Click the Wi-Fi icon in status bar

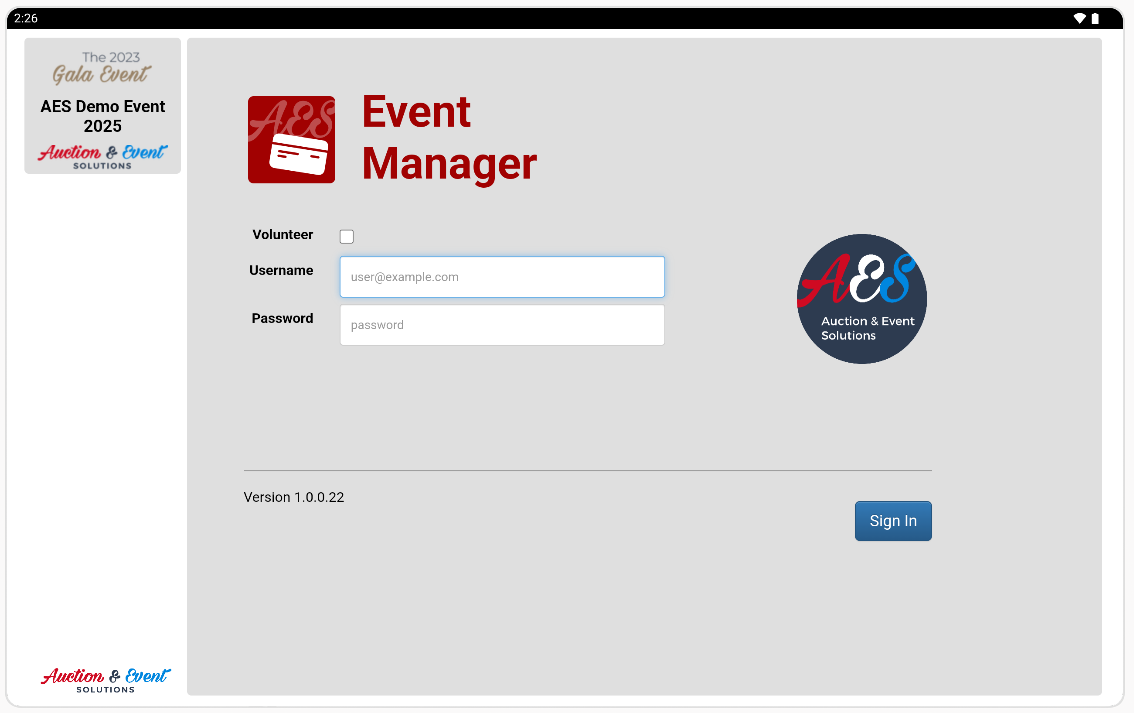pos(1079,18)
